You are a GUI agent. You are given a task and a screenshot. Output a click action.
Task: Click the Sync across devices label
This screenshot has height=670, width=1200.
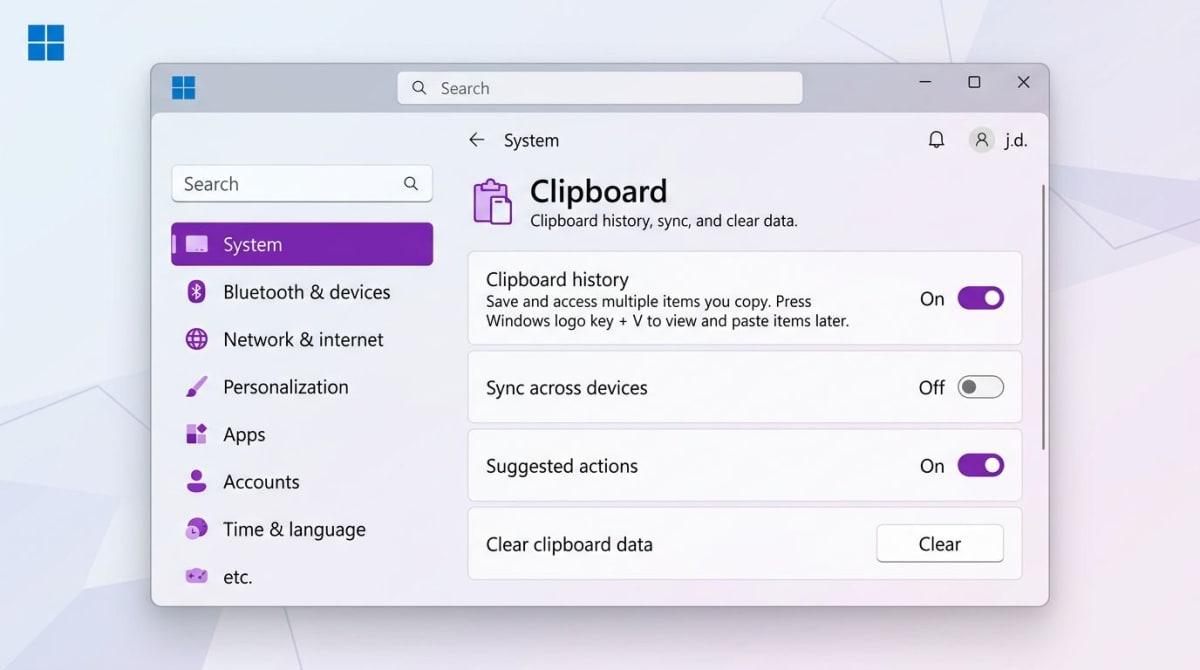click(567, 388)
